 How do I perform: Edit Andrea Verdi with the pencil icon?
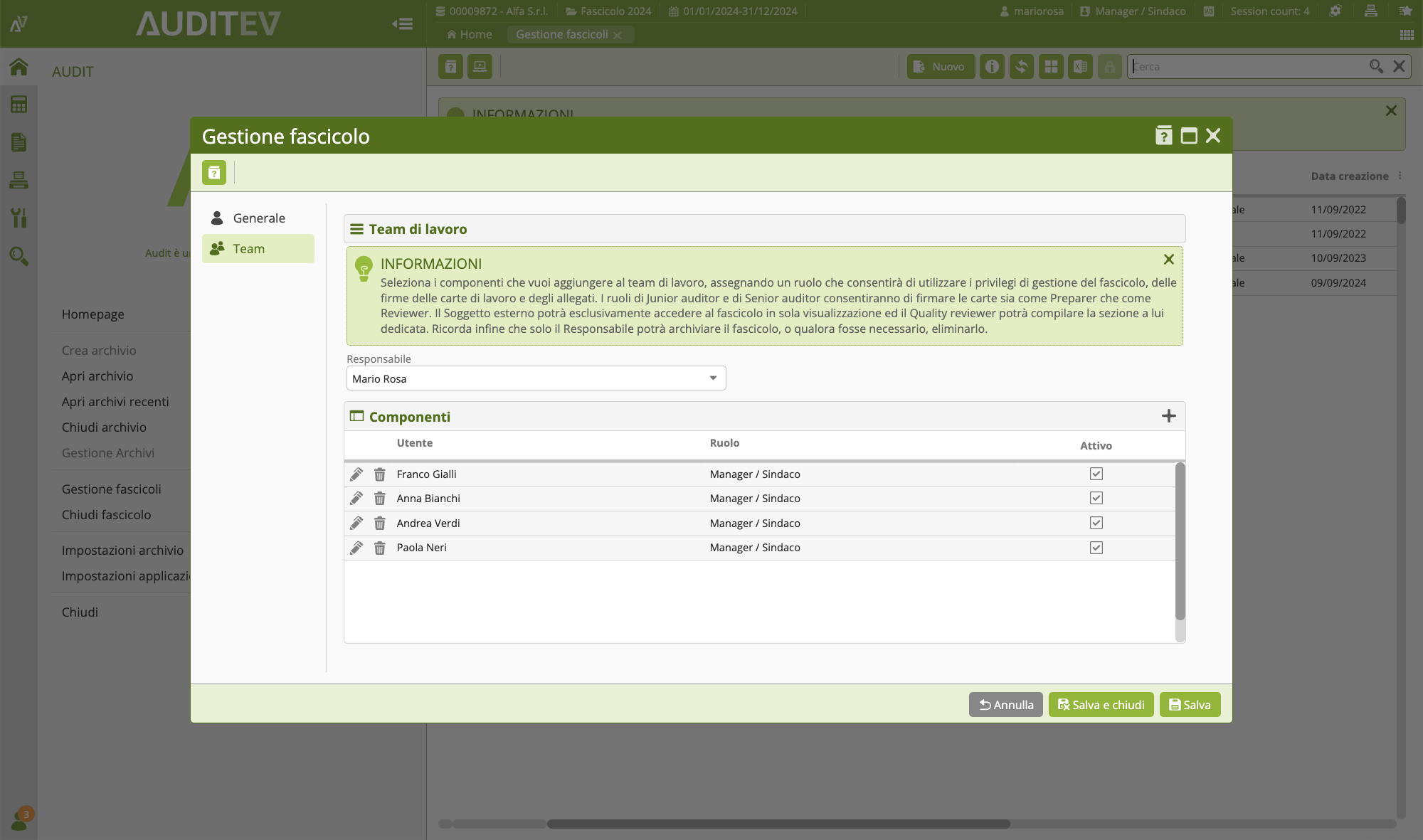pyautogui.click(x=356, y=523)
